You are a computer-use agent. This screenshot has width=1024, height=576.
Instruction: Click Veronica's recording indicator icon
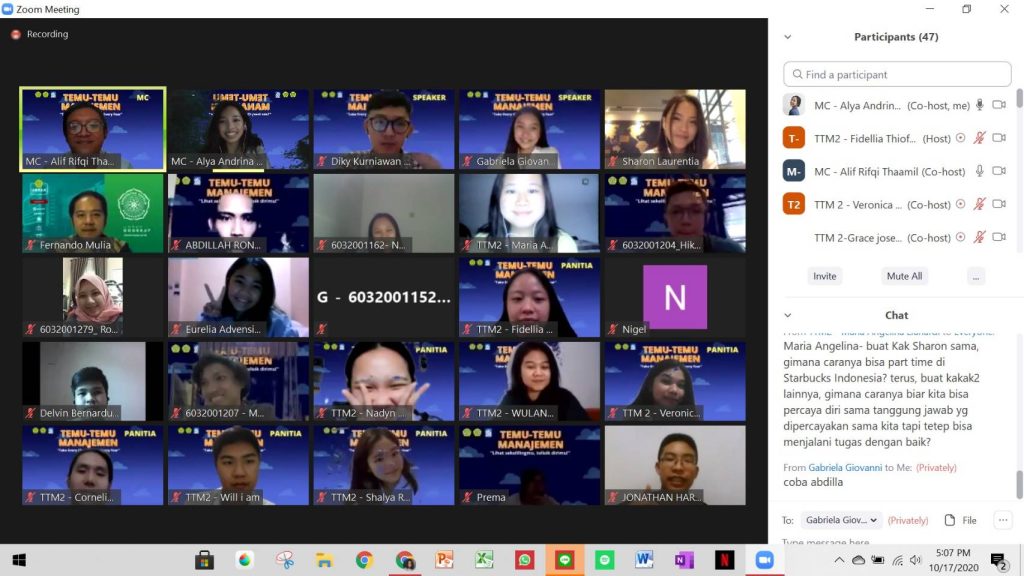pos(961,204)
